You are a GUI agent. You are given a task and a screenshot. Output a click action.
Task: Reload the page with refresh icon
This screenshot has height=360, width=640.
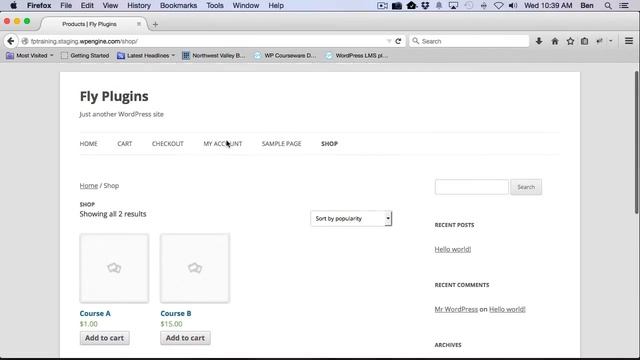398,41
